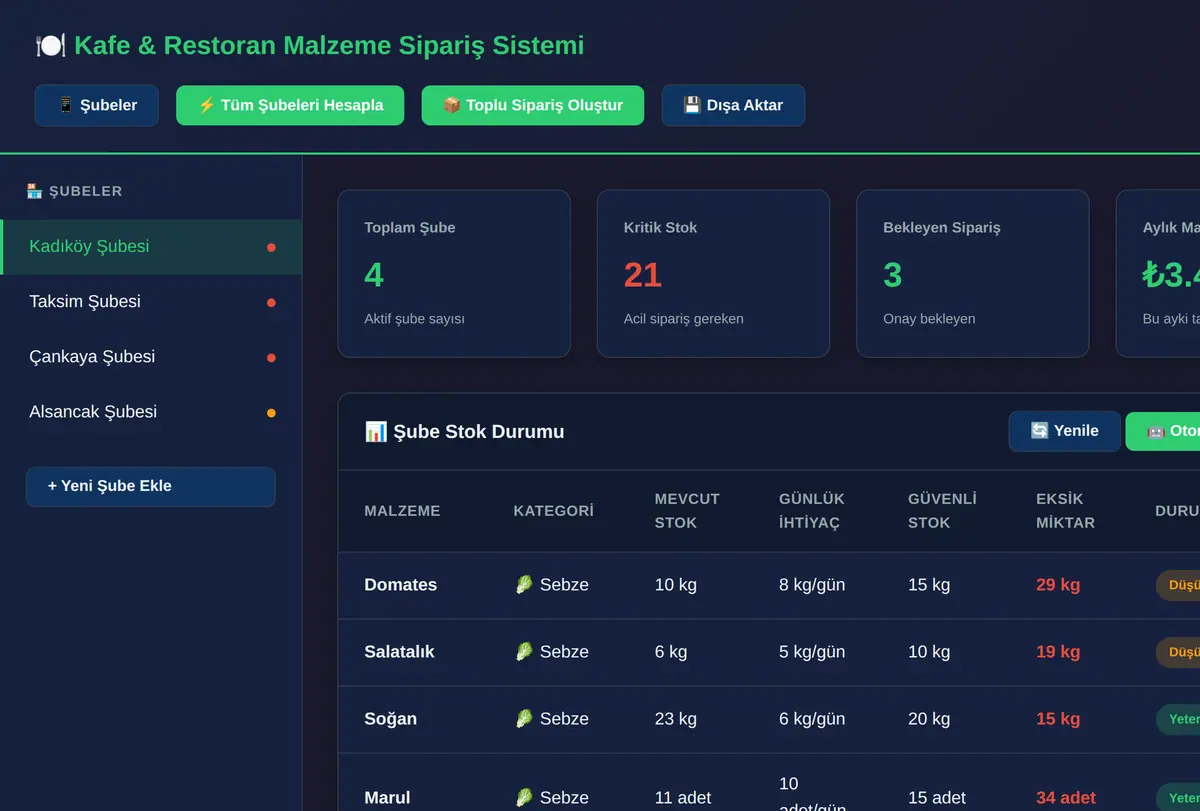Screen dimensions: 1200x811
Task: Select the Soğan ingredient name
Action: [x=390, y=719]
